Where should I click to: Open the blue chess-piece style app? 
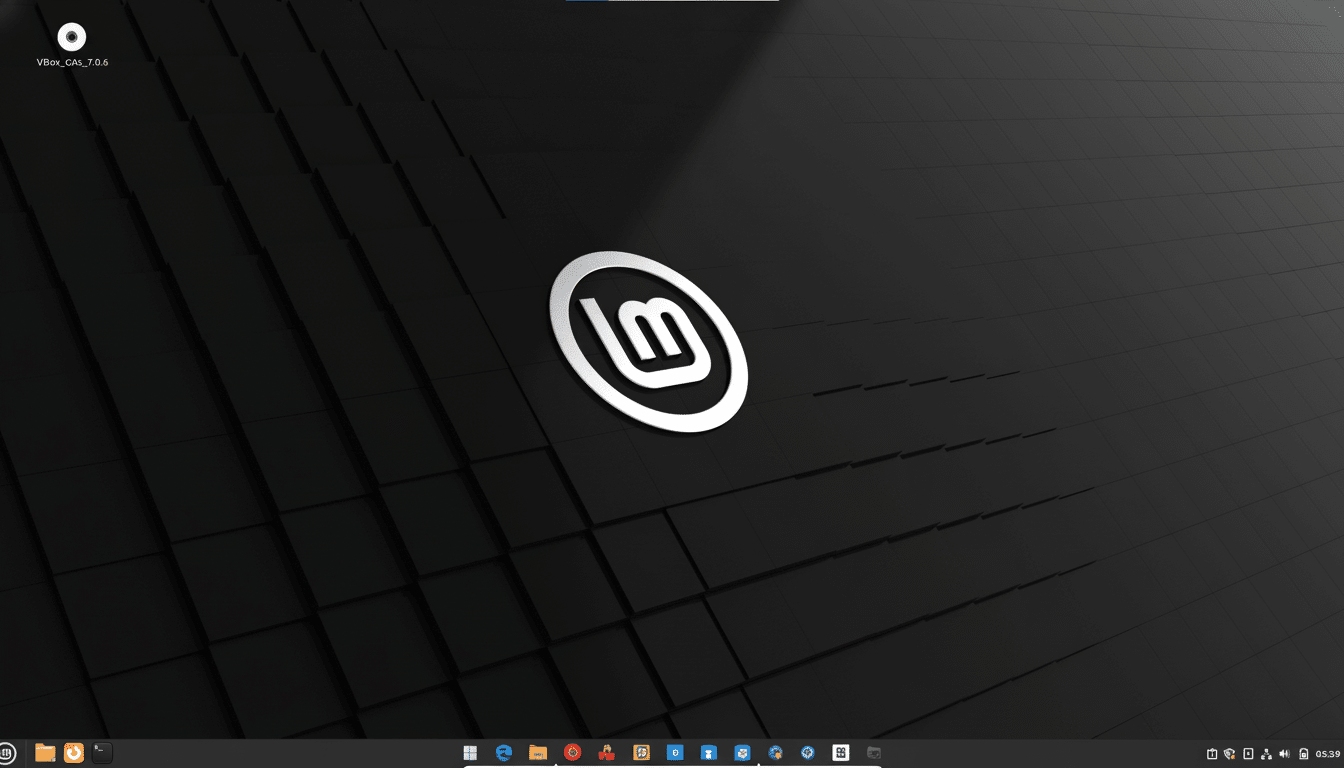point(708,752)
